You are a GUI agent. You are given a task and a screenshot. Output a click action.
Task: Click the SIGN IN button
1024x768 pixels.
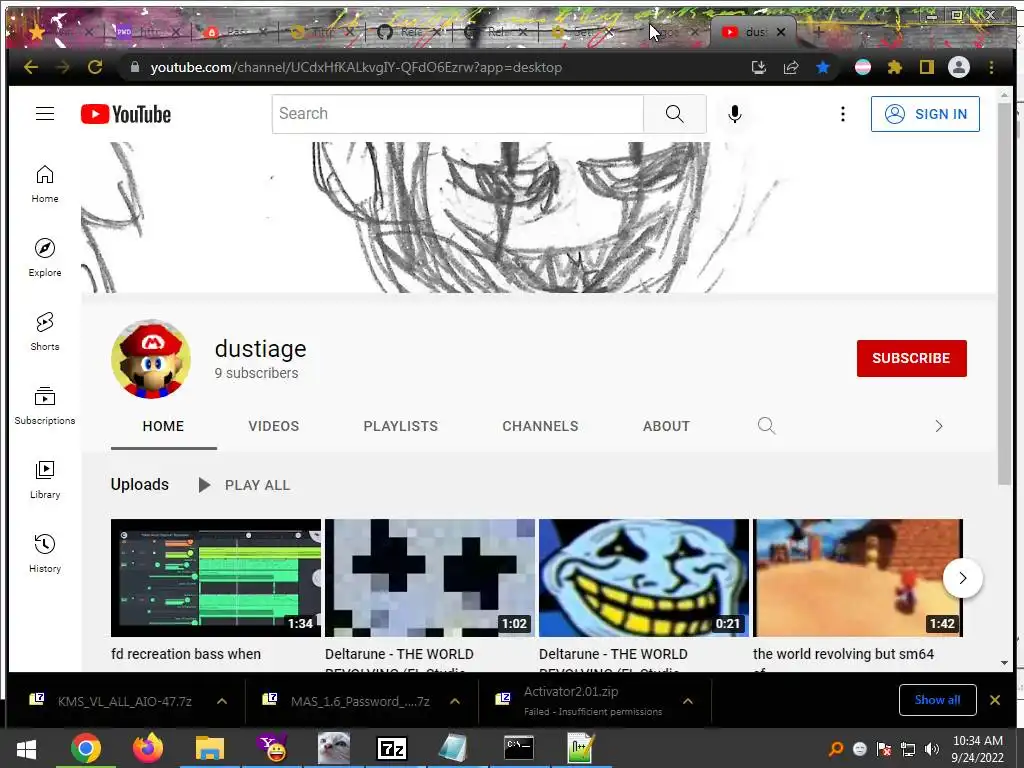click(x=925, y=114)
